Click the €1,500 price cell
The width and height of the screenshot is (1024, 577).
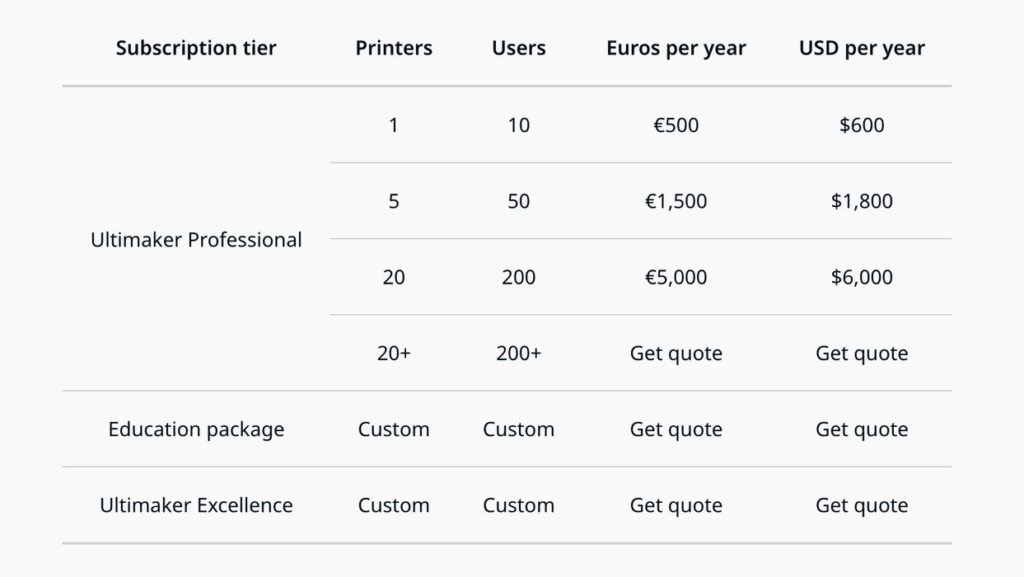[676, 201]
